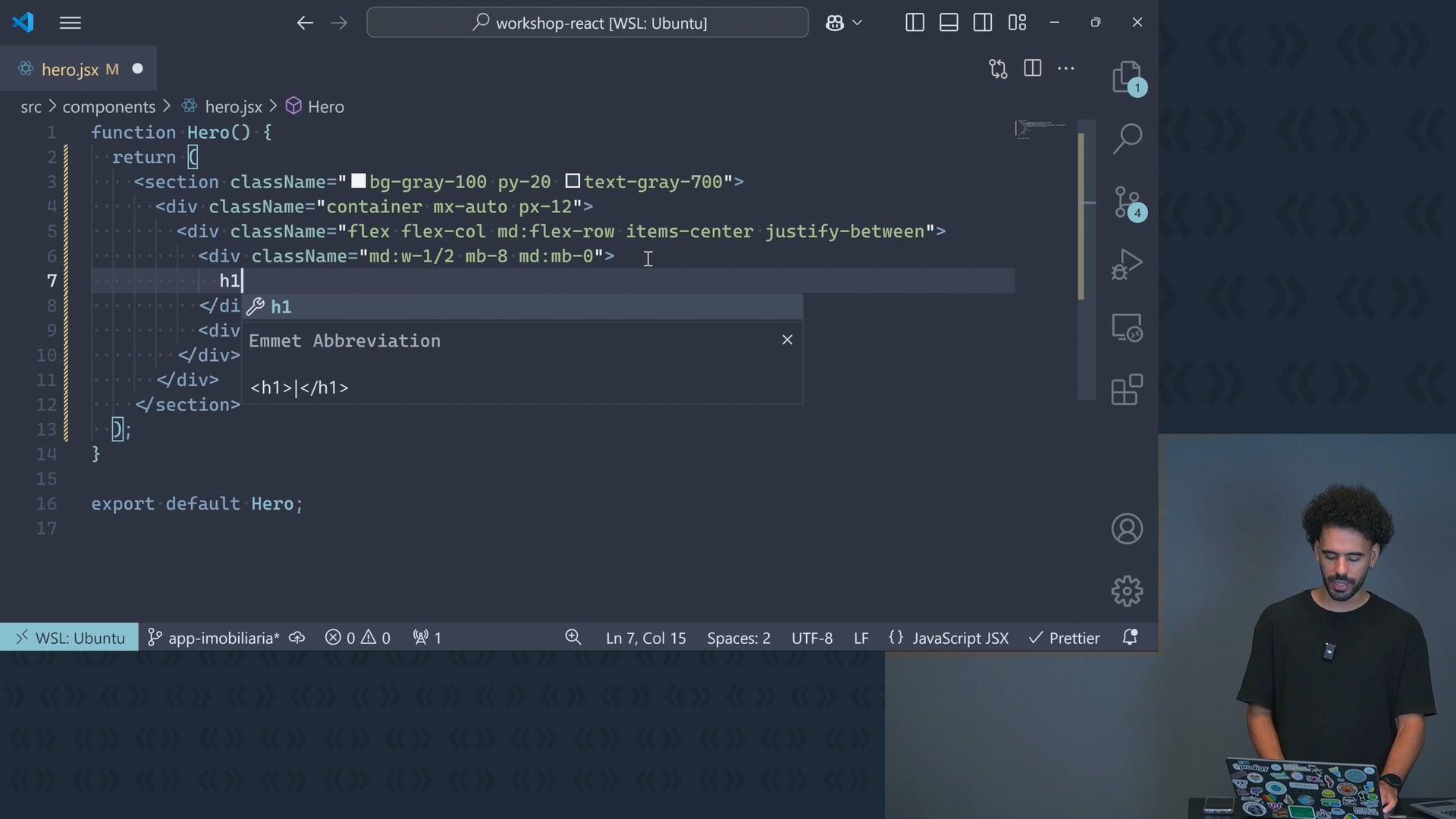Image resolution: width=1456 pixels, height=819 pixels.
Task: Open Manage settings gear icon
Action: (x=1127, y=591)
